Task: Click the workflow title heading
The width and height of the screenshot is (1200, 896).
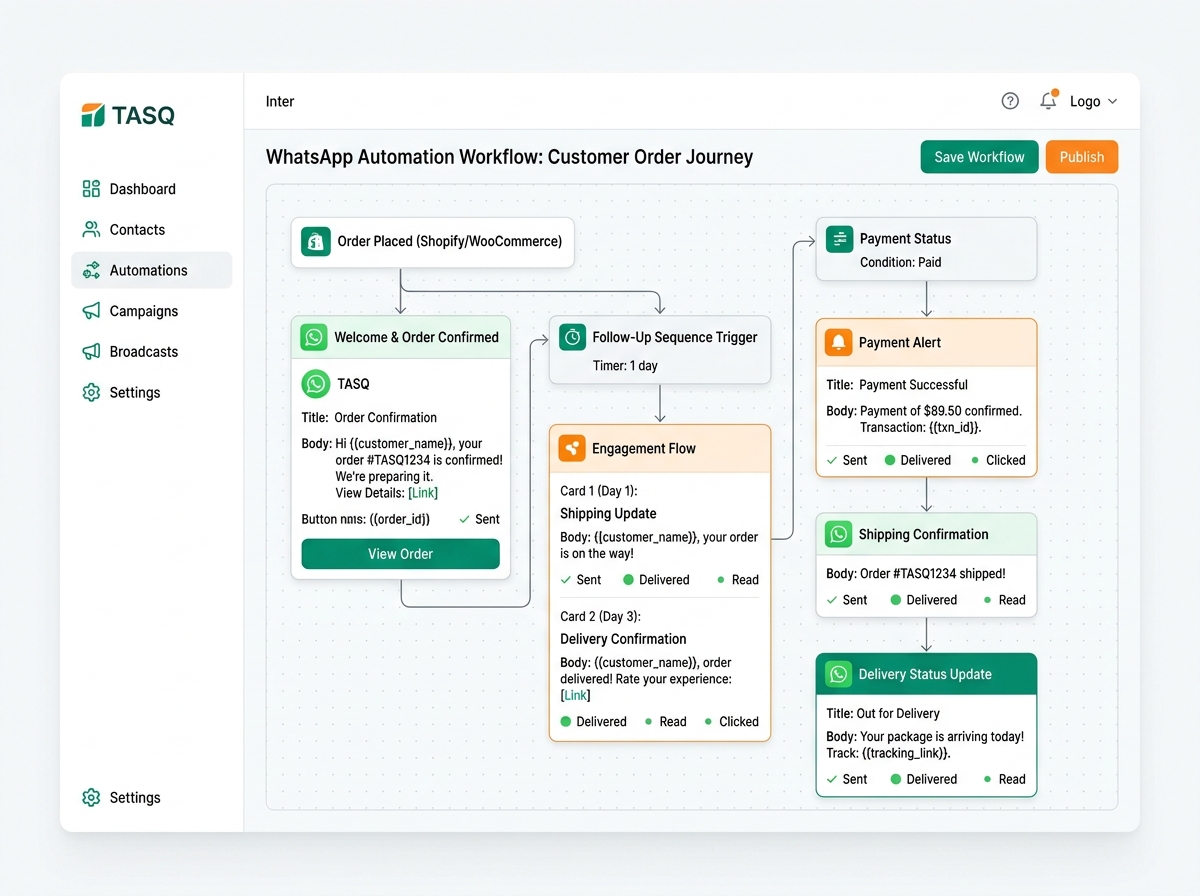Action: point(509,157)
